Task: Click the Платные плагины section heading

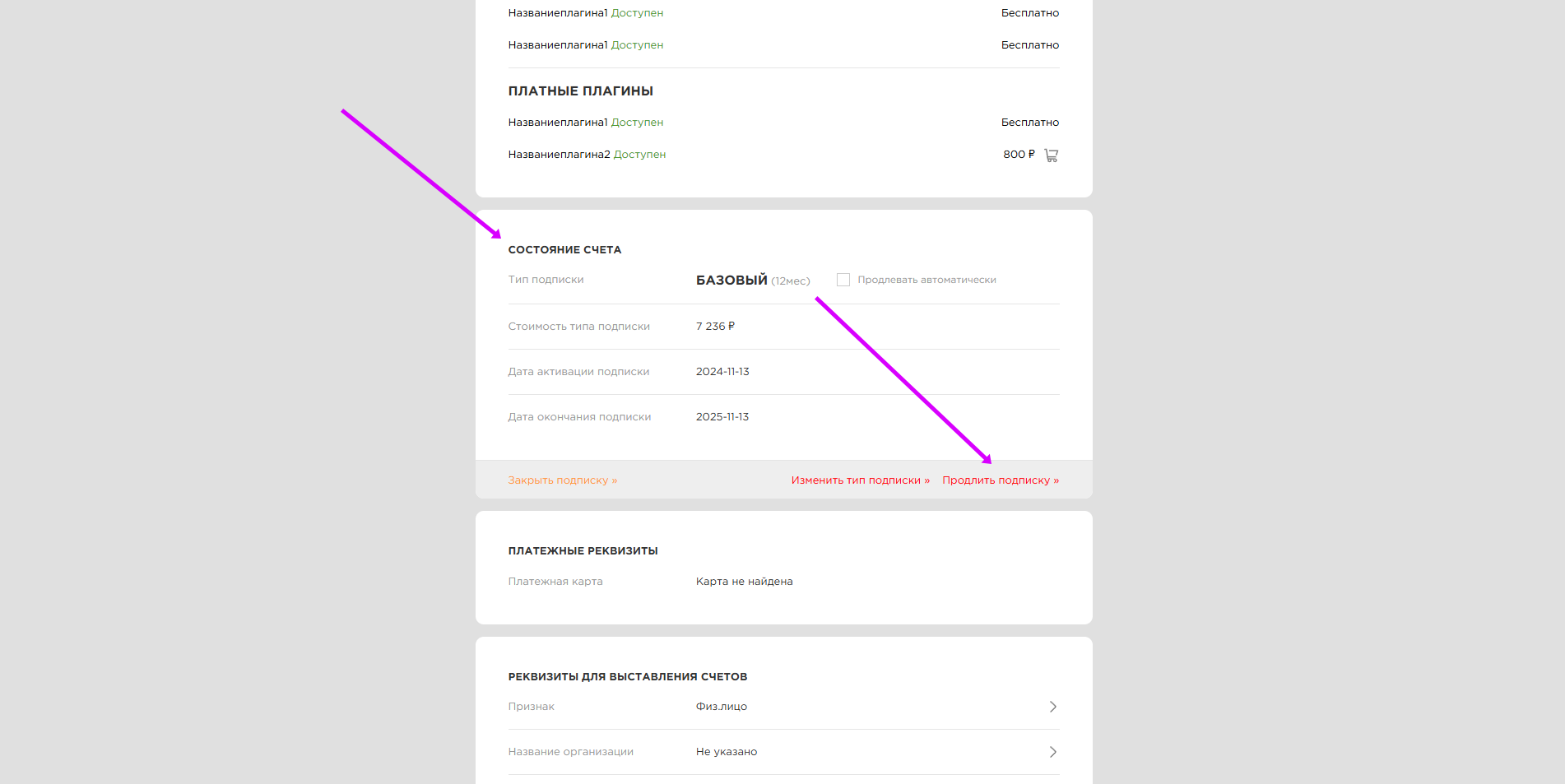Action: point(580,91)
